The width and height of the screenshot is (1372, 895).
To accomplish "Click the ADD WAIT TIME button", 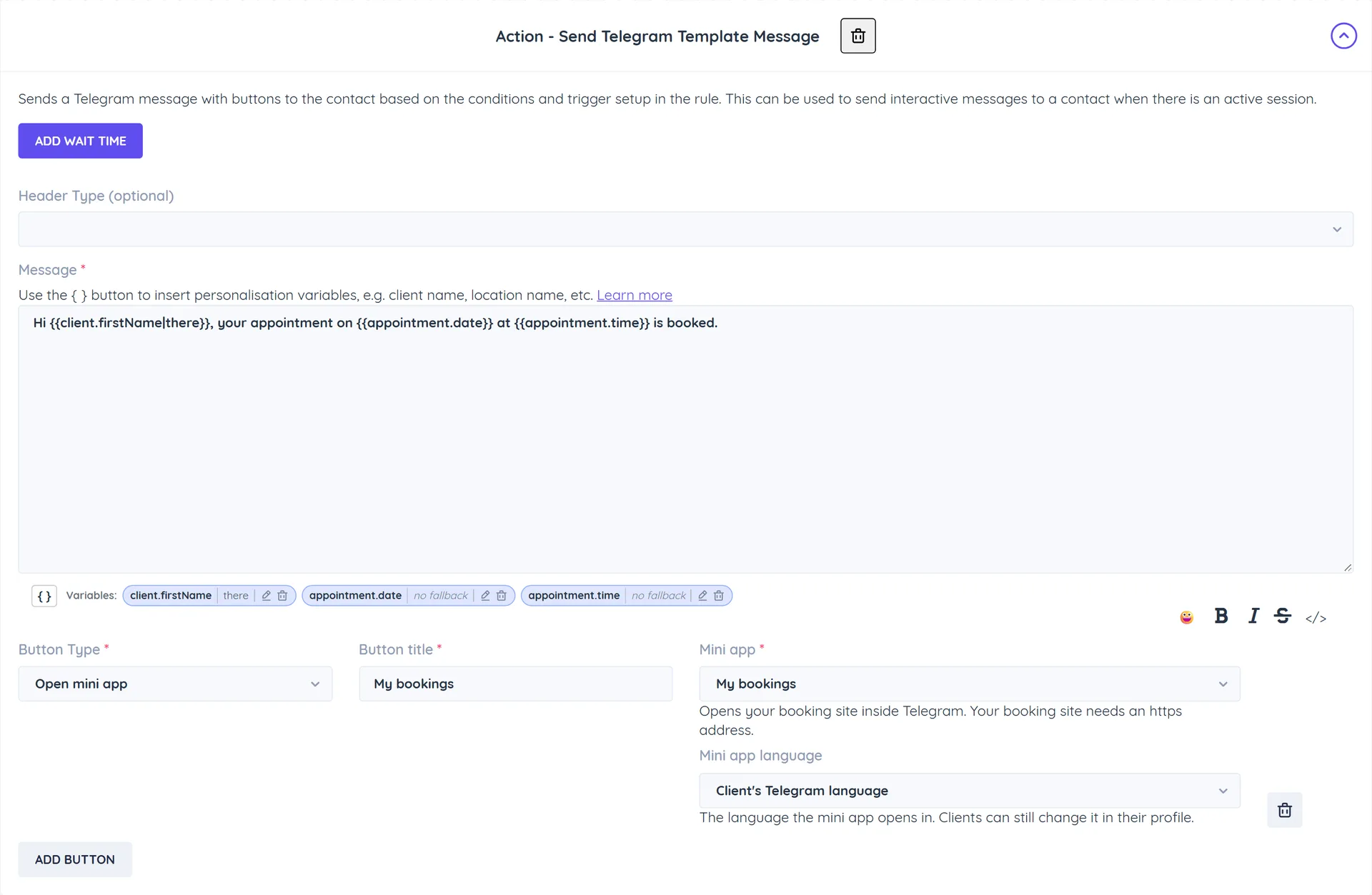I will coord(80,141).
